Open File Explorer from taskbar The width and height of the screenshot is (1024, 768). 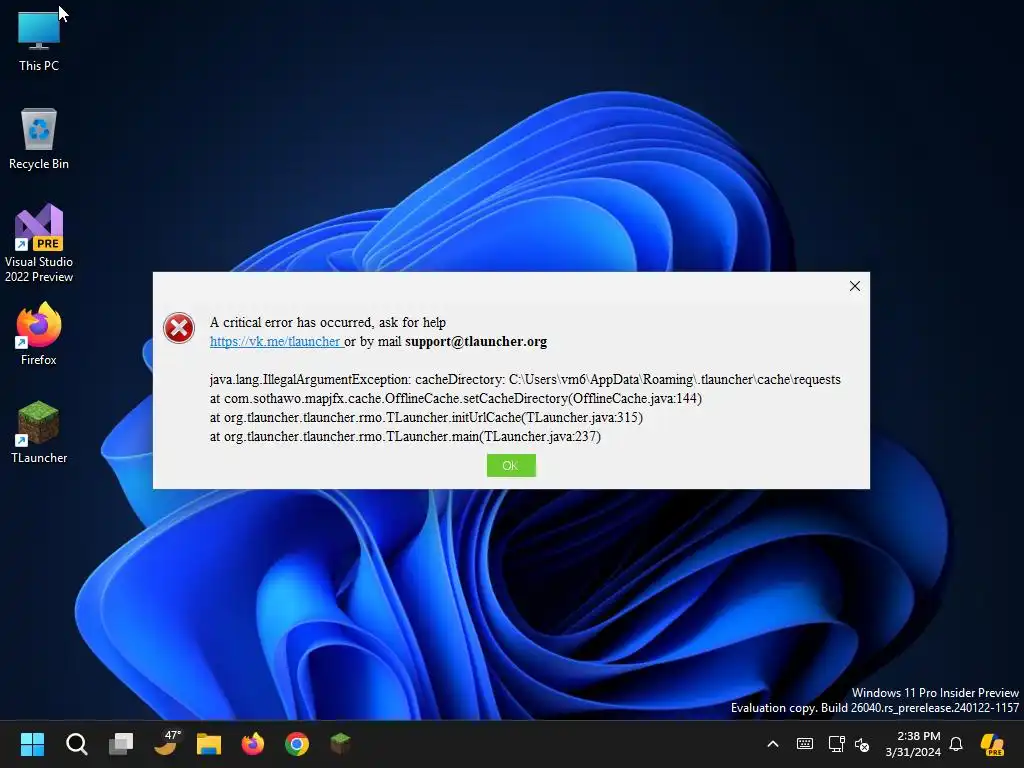(209, 744)
